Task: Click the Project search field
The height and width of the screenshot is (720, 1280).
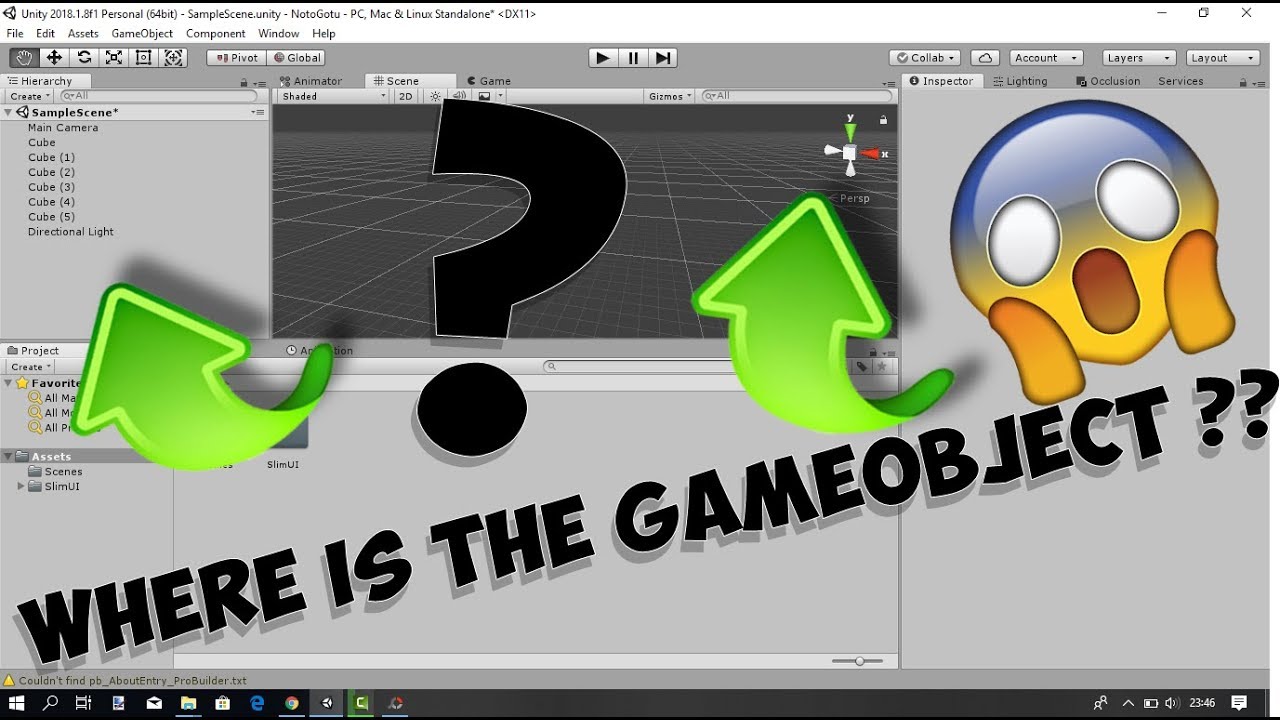Action: [x=693, y=367]
